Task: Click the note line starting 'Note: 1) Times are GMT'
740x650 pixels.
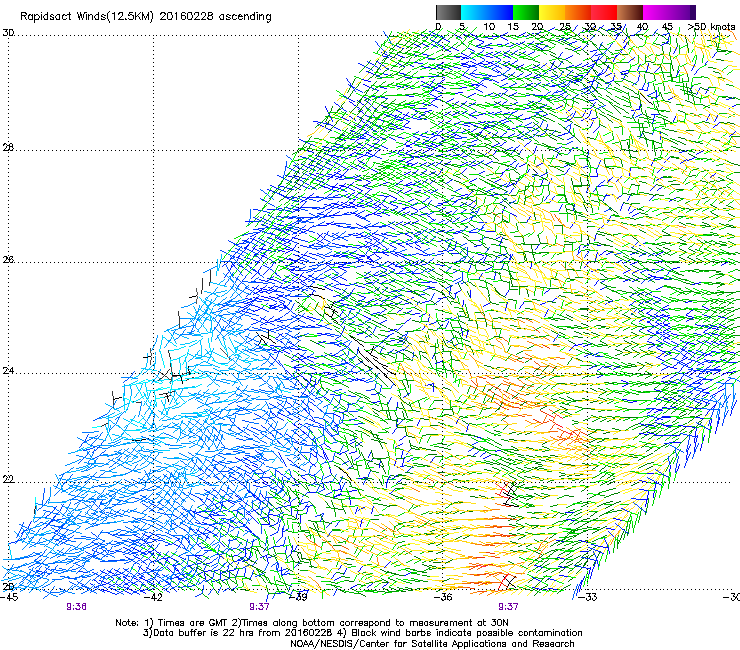Action: coord(312,623)
